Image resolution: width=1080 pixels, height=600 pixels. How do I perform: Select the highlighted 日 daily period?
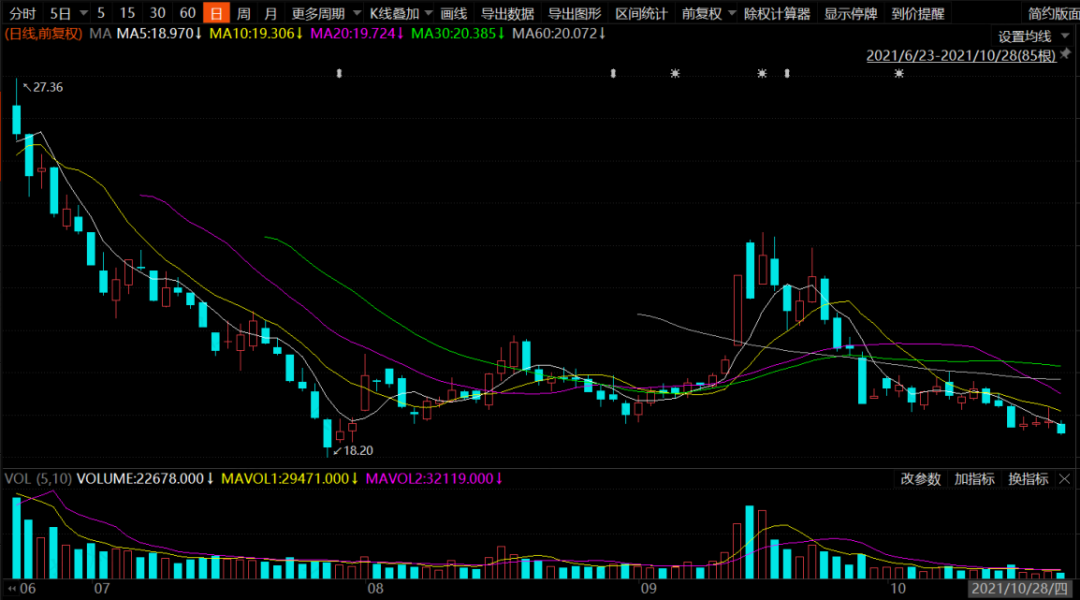coord(216,13)
